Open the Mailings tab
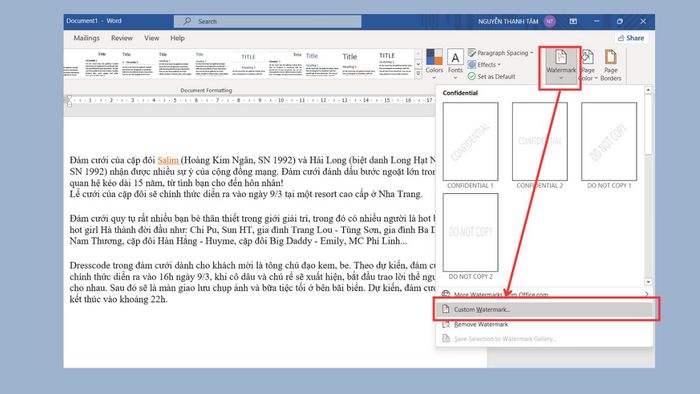Screen dimensions: 700x394 coord(87,38)
